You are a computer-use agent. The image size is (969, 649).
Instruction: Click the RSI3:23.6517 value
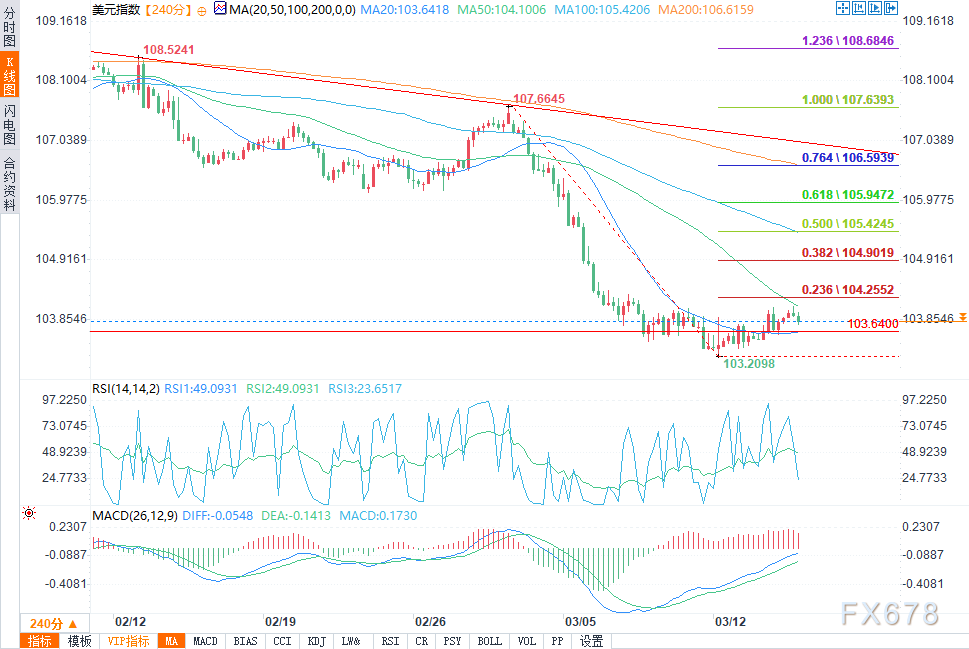click(x=365, y=388)
